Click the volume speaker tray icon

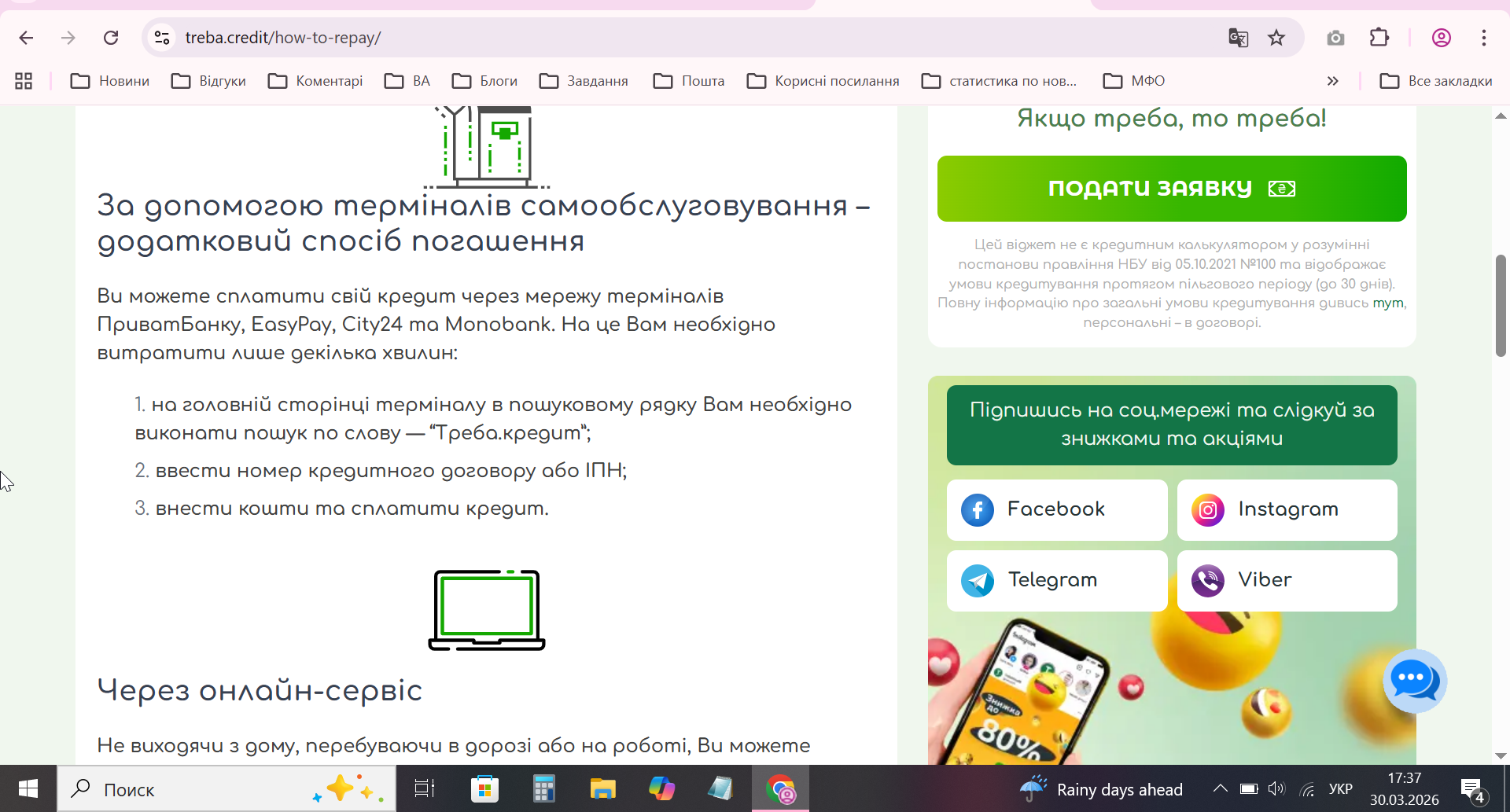(x=1276, y=789)
